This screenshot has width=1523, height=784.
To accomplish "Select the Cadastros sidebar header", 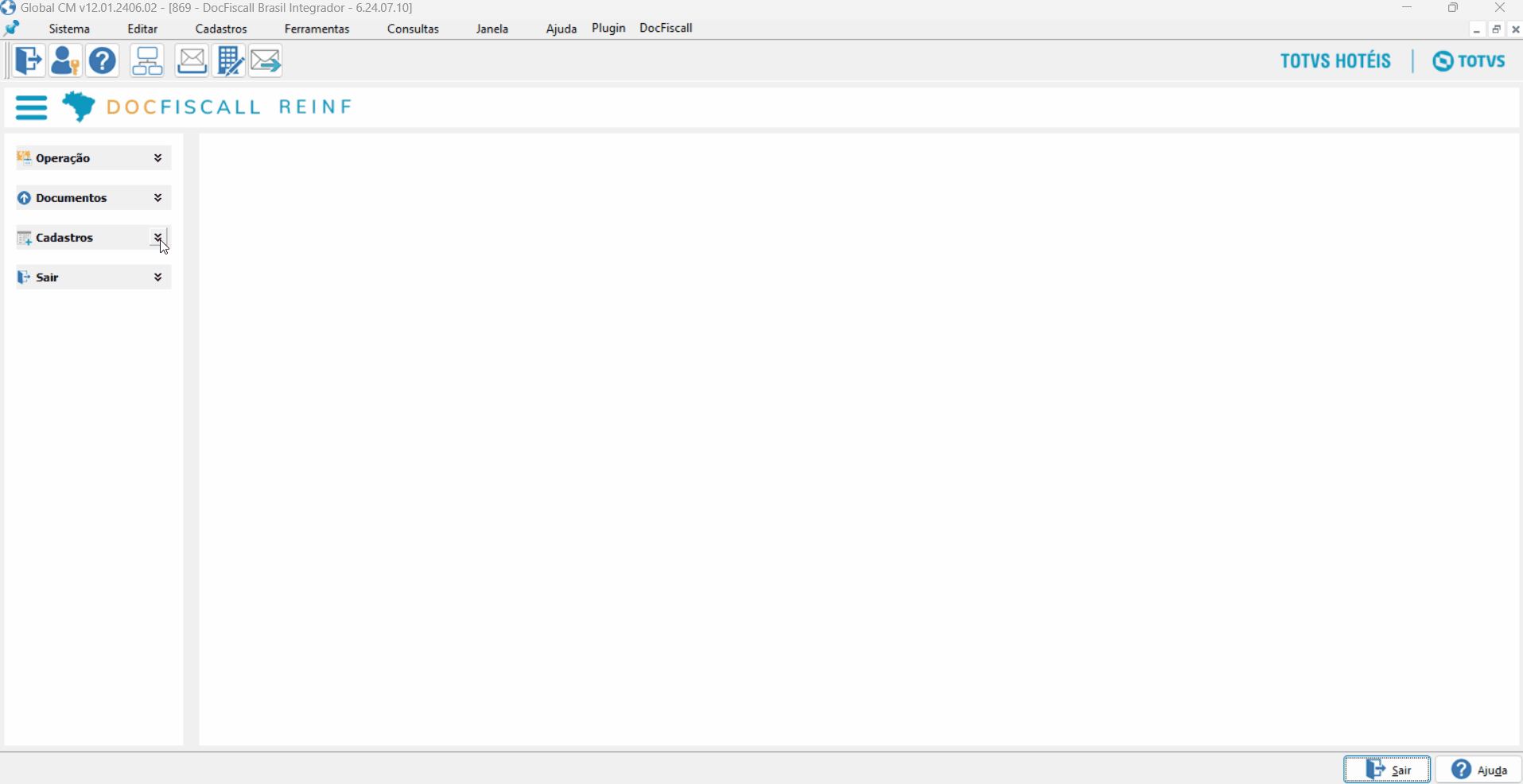I will (94, 238).
